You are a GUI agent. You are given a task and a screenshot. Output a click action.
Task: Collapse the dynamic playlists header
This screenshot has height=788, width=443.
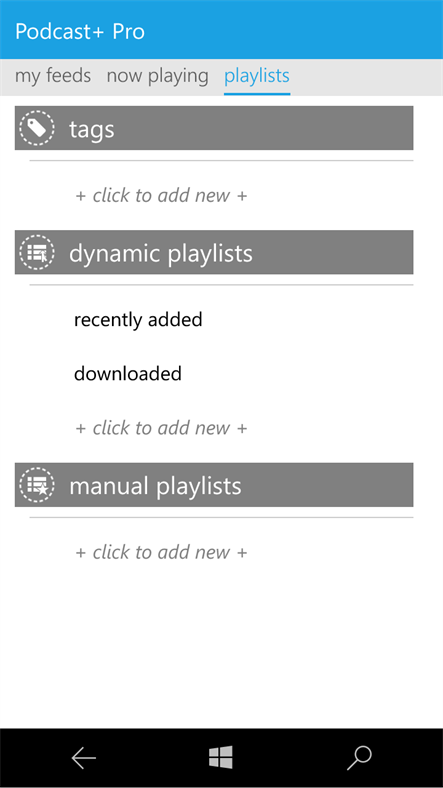pyautogui.click(x=214, y=252)
